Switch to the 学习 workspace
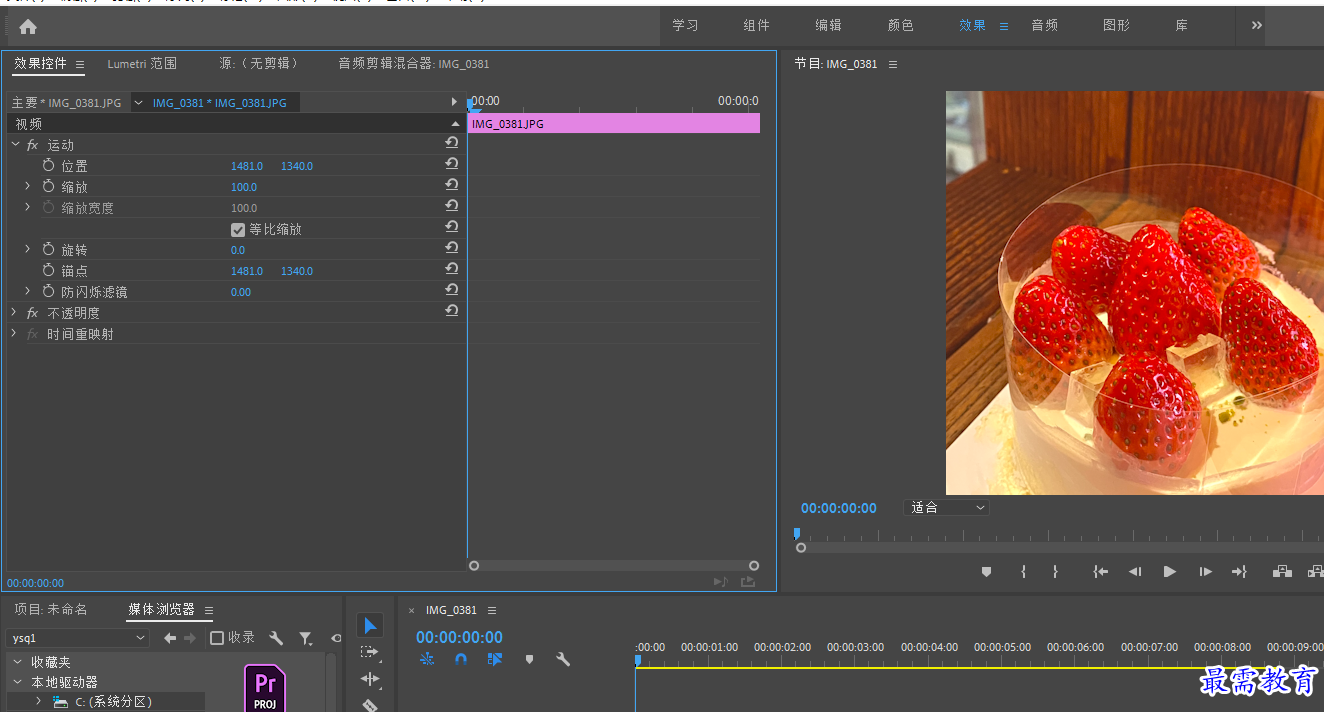1324x712 pixels. point(685,26)
